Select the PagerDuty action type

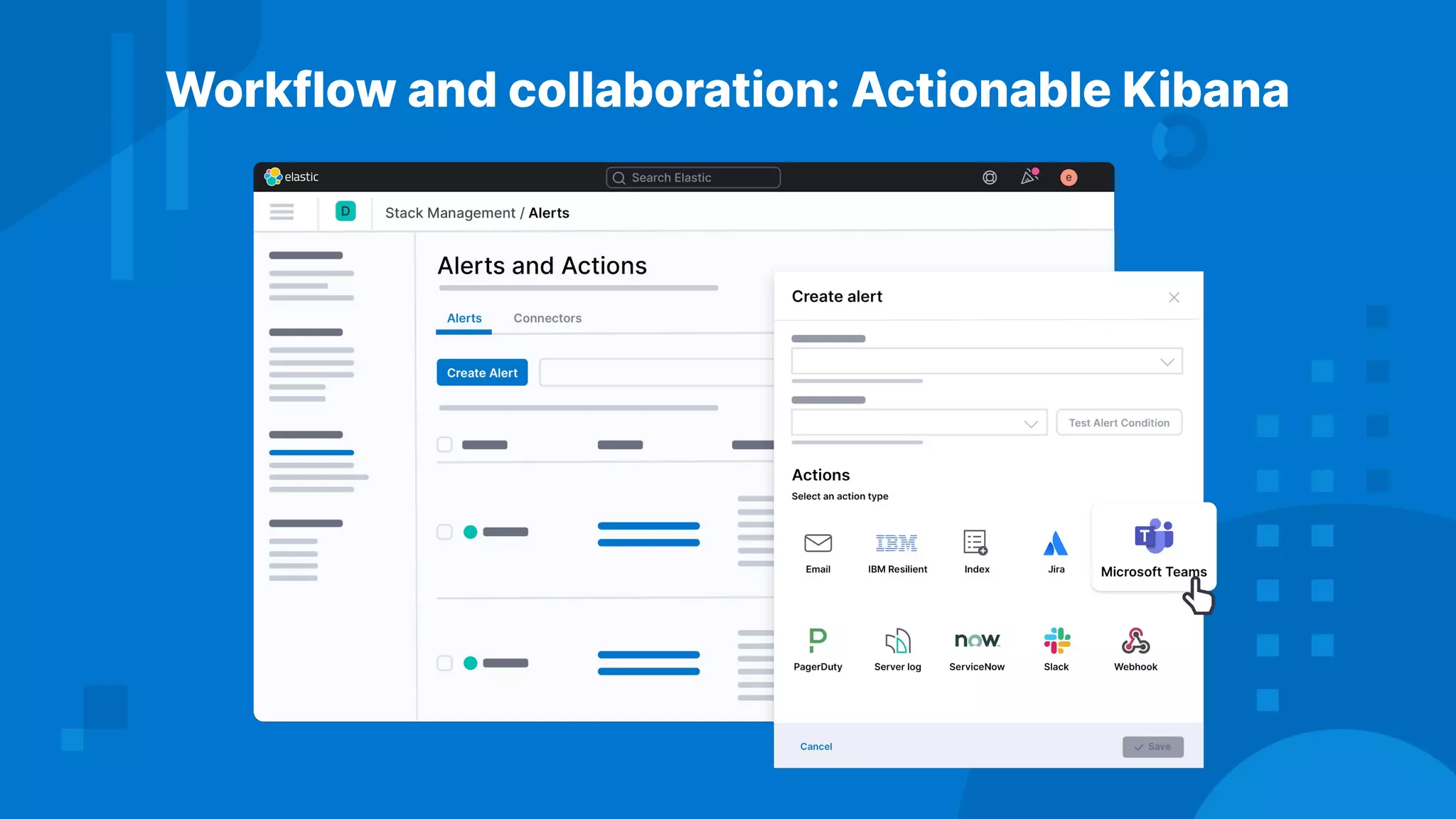pos(818,650)
